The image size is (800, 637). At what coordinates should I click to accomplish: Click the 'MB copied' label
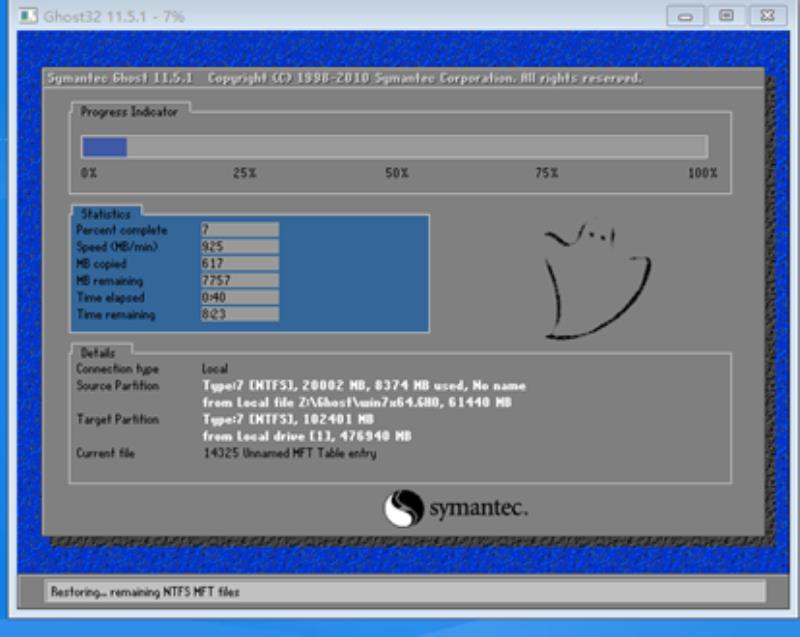[x=101, y=264]
